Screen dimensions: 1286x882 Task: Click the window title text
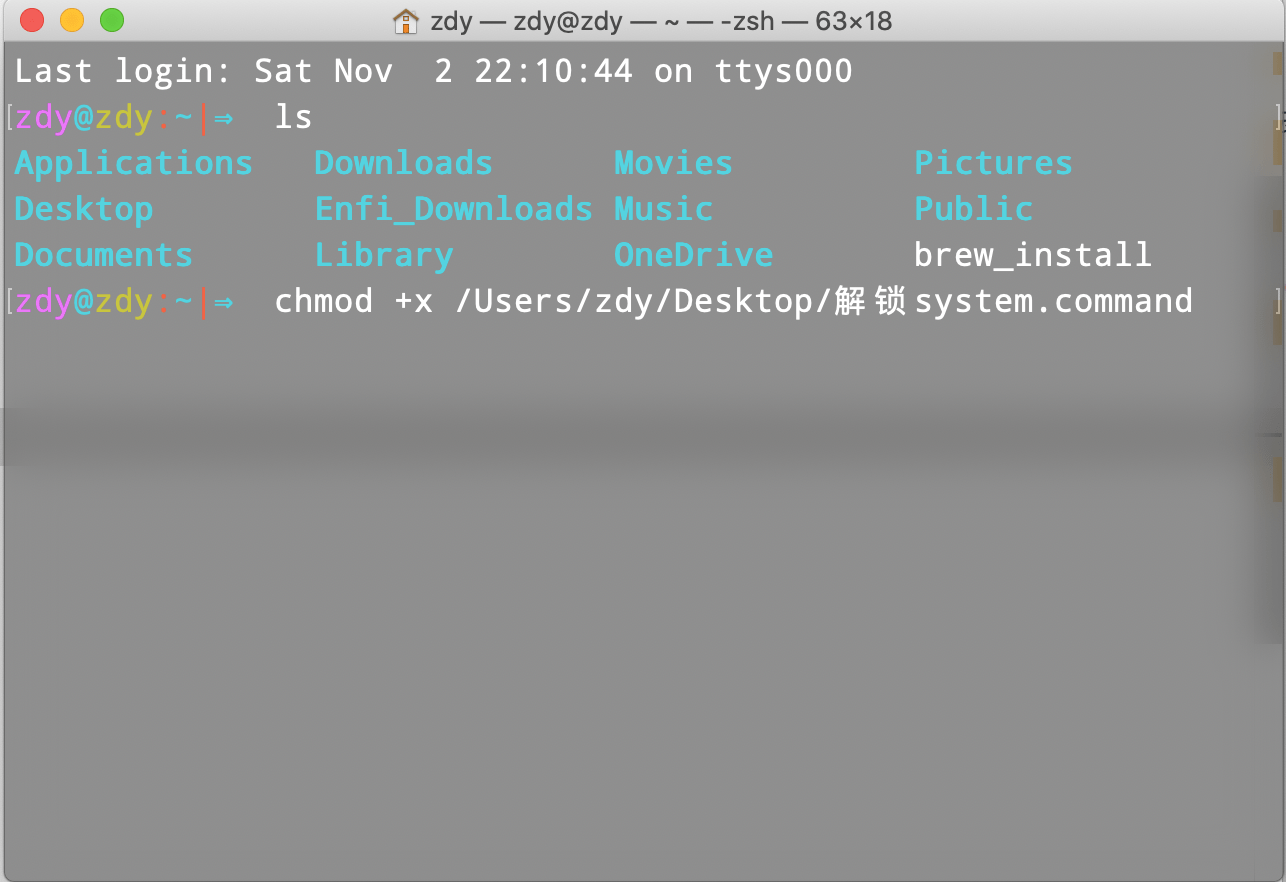pyautogui.click(x=660, y=21)
